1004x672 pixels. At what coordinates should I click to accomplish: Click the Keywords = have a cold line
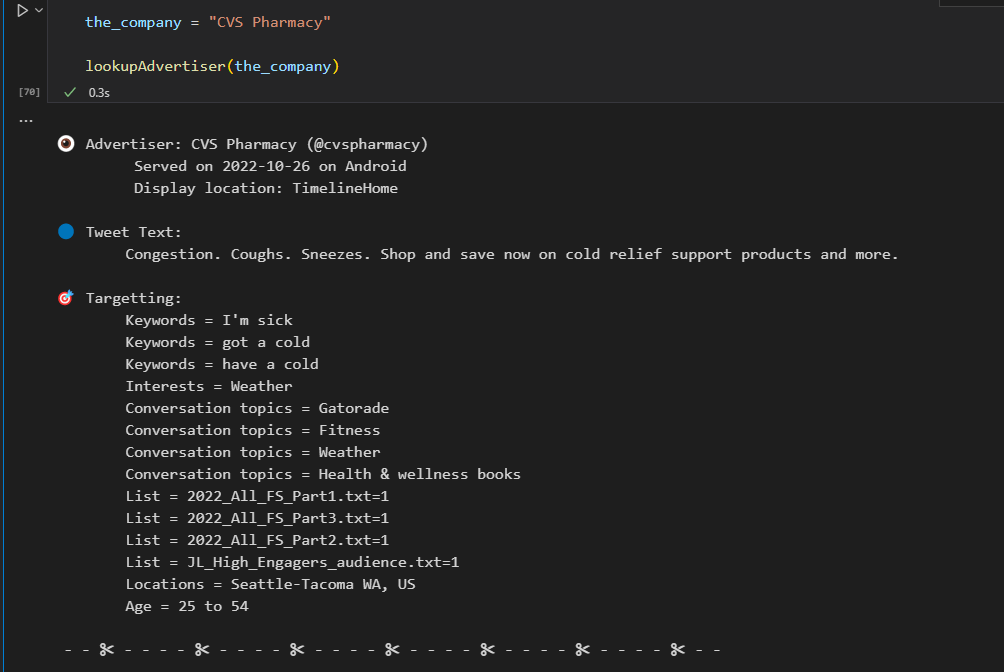pyautogui.click(x=222, y=365)
